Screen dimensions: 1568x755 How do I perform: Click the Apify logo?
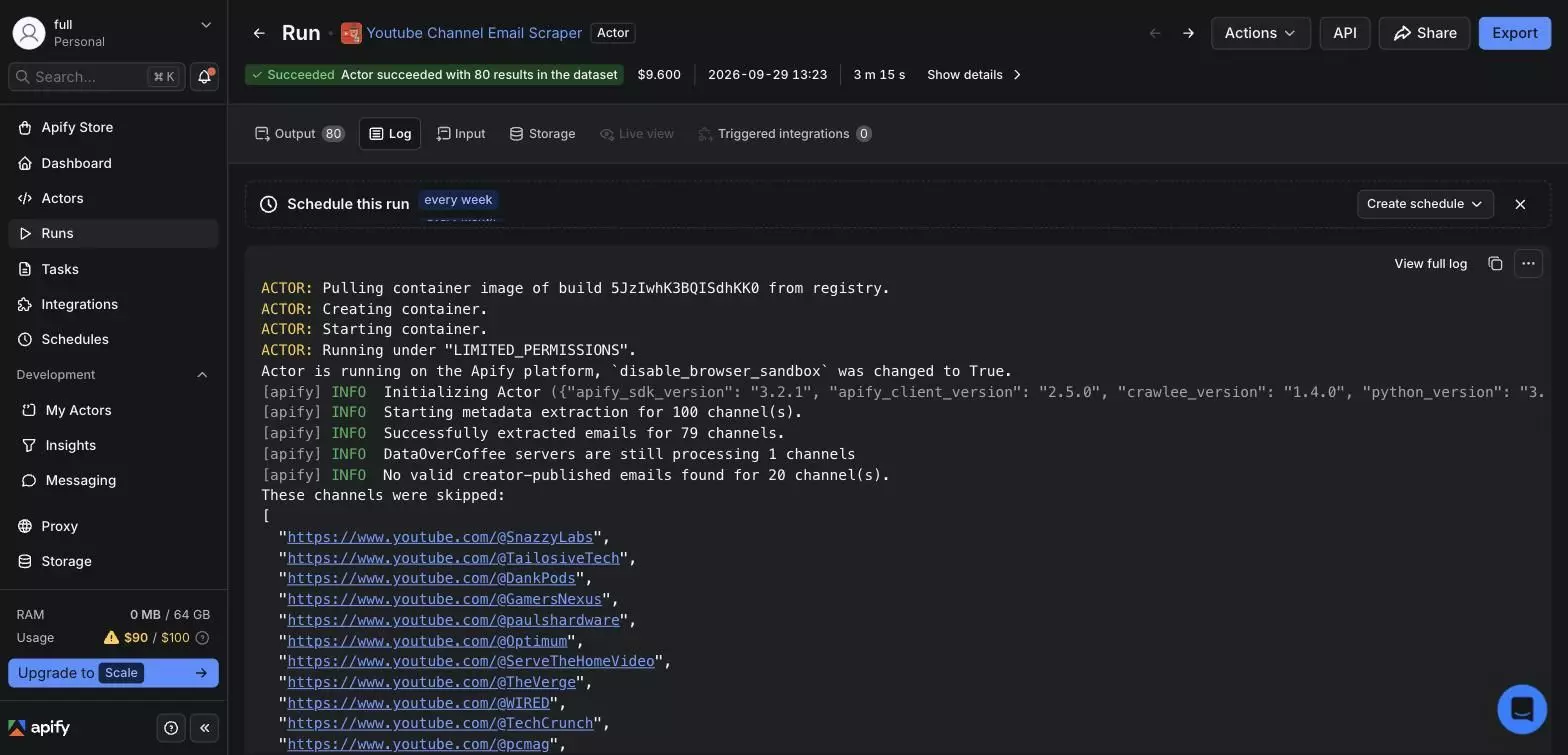tap(40, 728)
